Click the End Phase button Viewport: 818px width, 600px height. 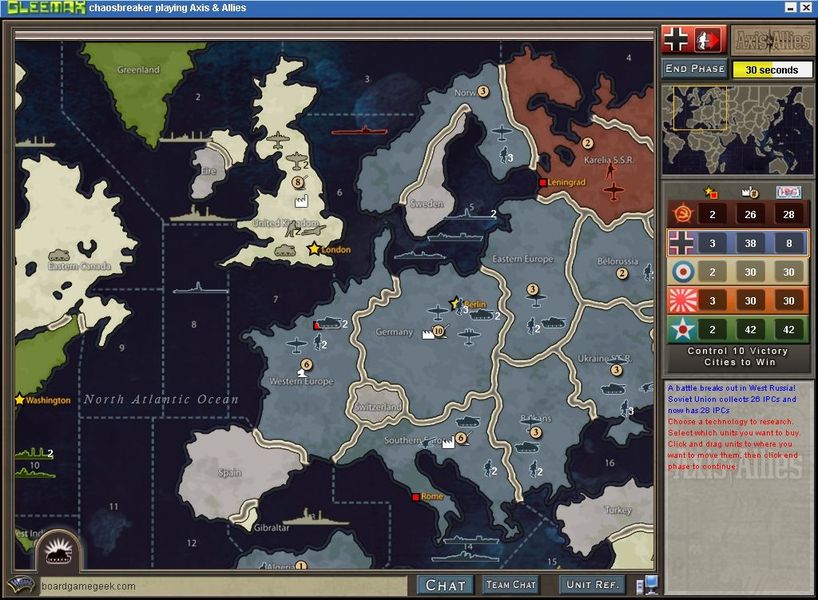[x=694, y=68]
